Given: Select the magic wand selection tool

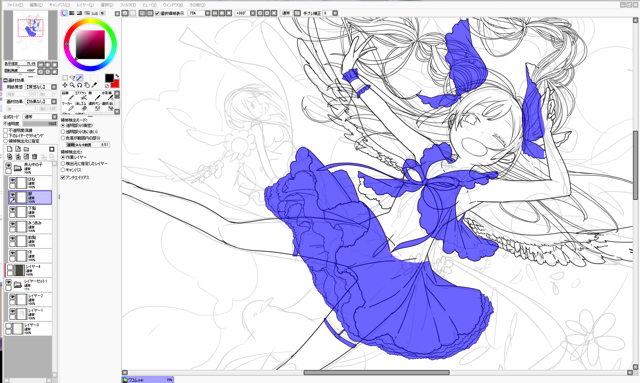Looking at the screenshot, I should tap(80, 78).
